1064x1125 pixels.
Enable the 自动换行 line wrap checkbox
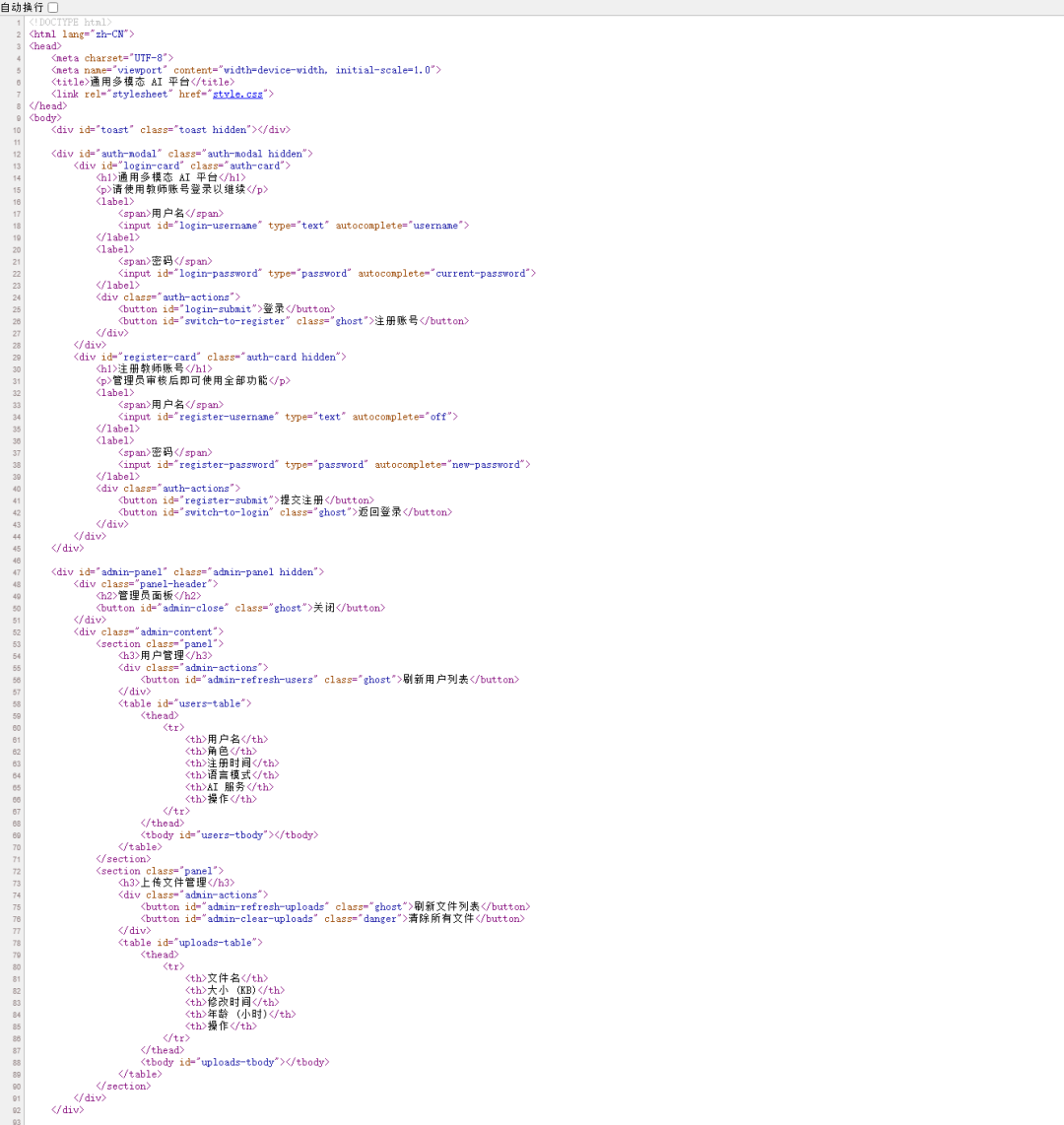[x=53, y=7]
